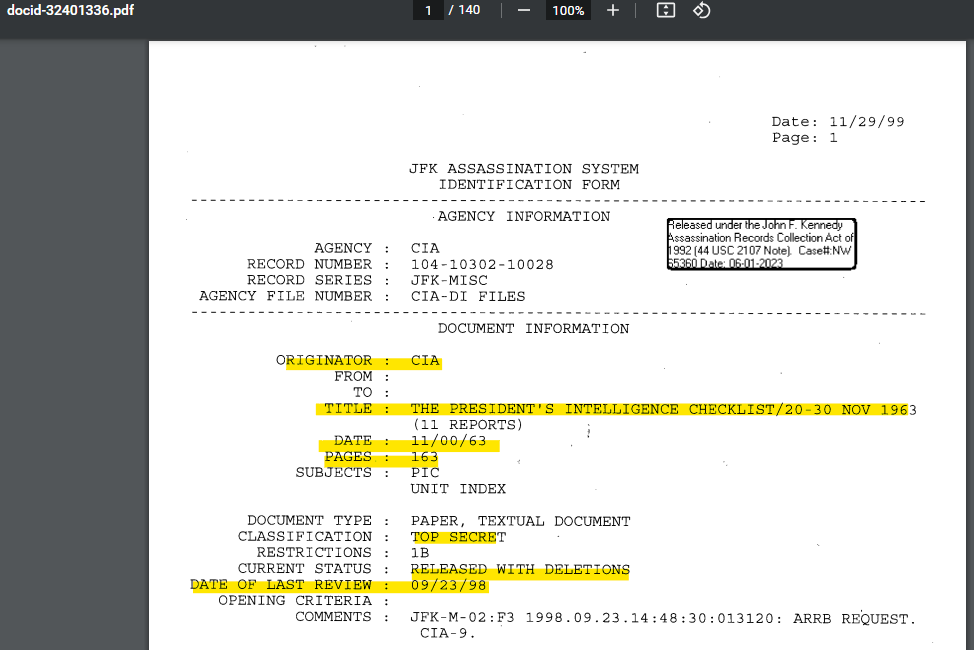Click the OPENING CRITERIA label
The width and height of the screenshot is (974, 650).
(295, 601)
